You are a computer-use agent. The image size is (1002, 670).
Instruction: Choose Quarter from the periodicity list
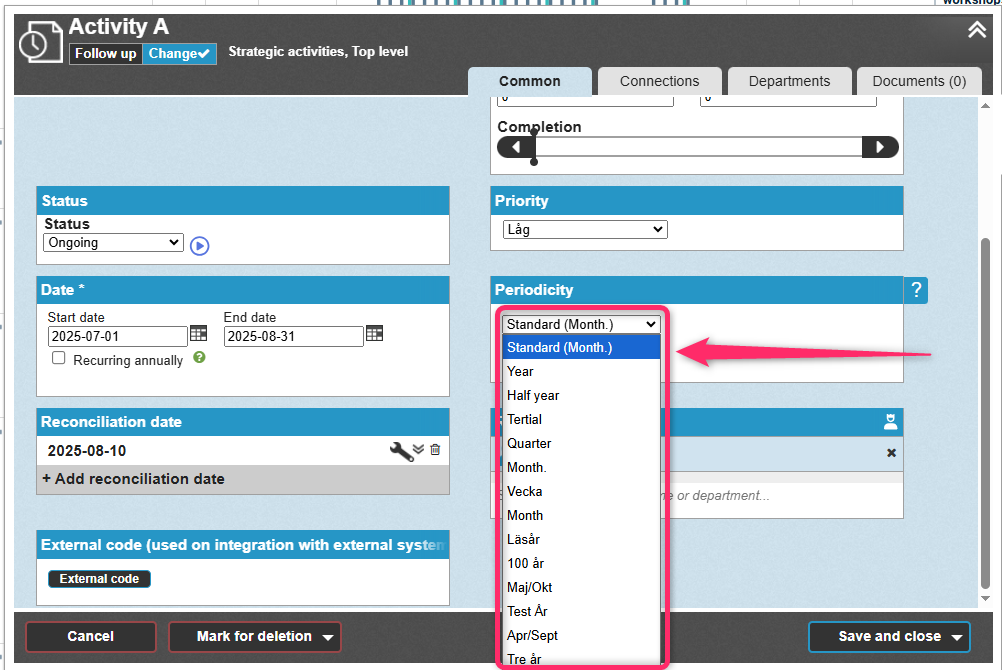[529, 443]
